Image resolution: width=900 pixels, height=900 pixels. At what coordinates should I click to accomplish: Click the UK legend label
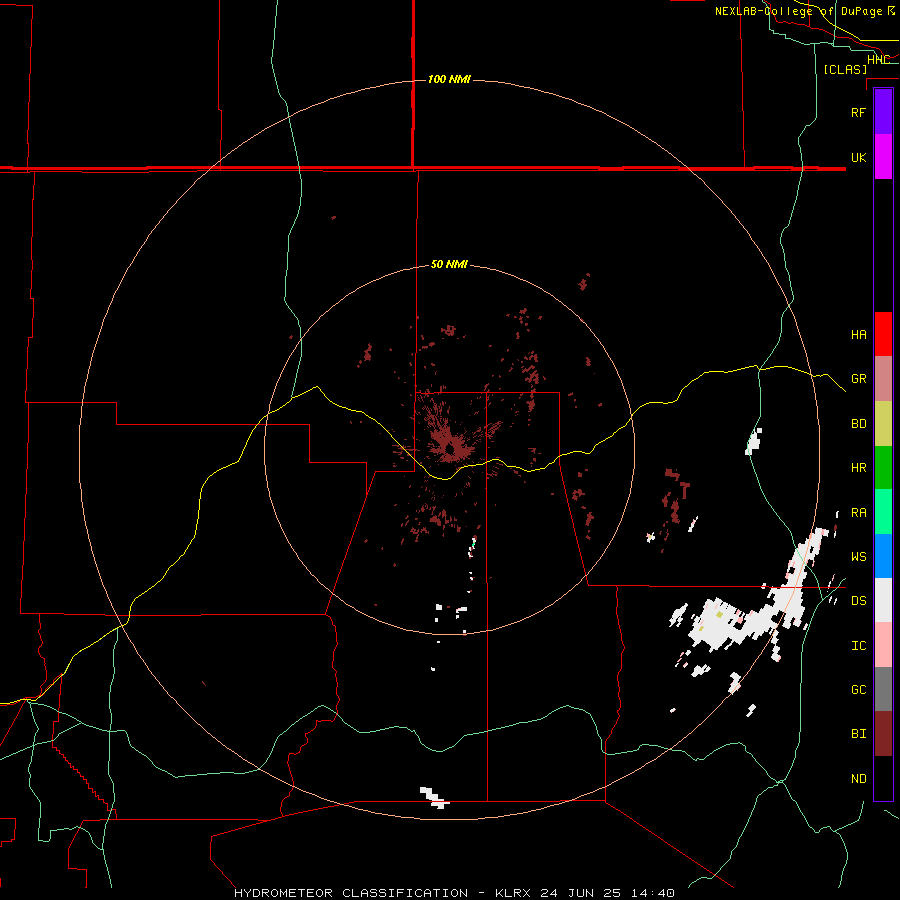coord(859,157)
